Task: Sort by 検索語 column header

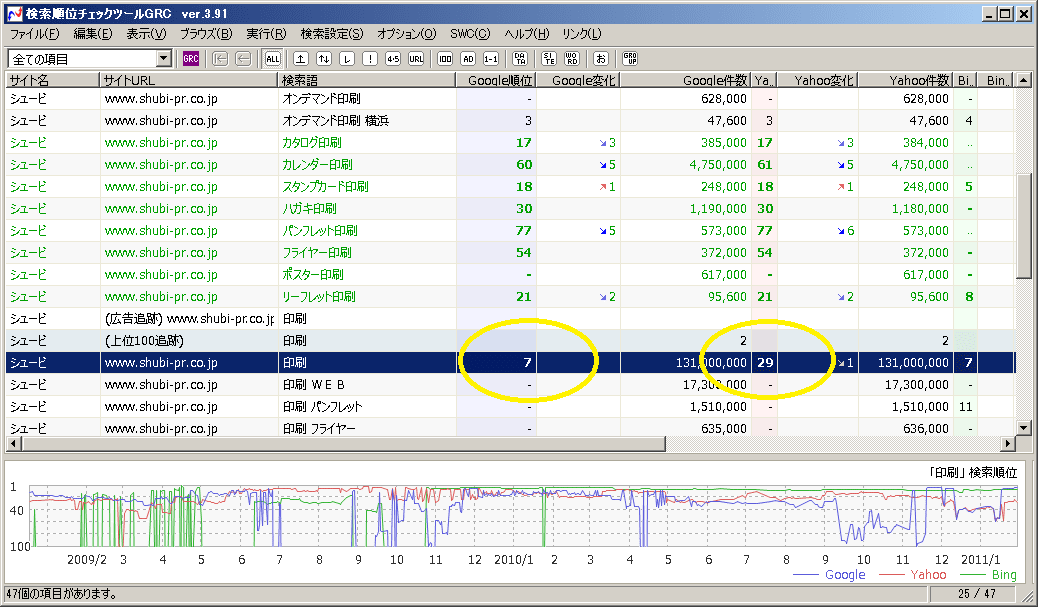Action: click(x=366, y=80)
